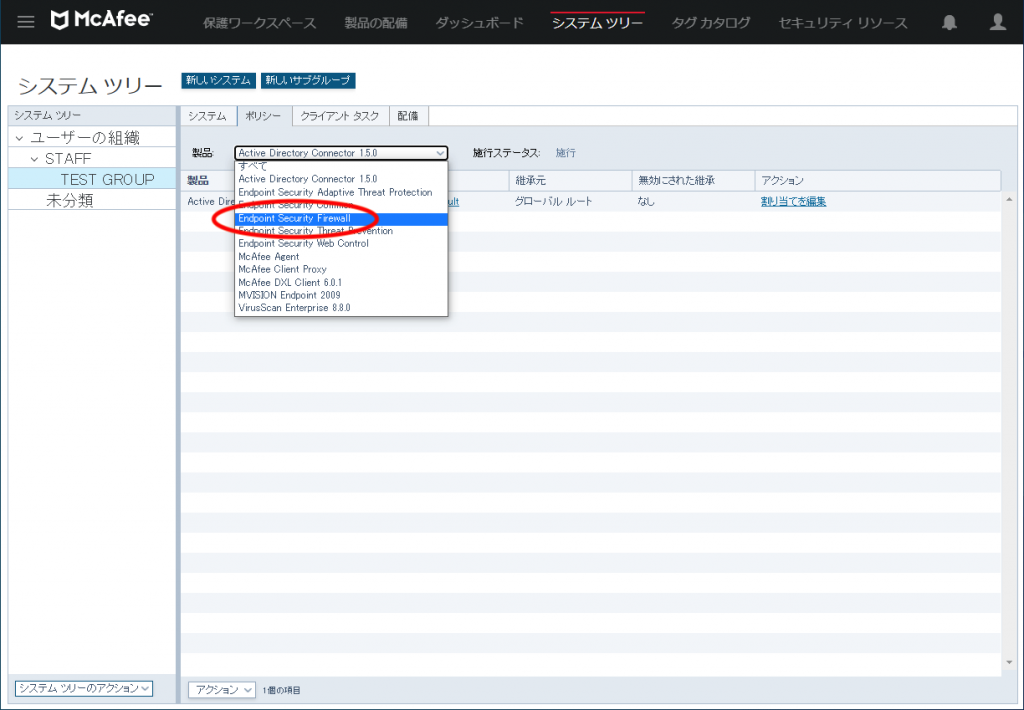Open the user account icon
Viewport: 1024px width, 710px height.
click(997, 22)
